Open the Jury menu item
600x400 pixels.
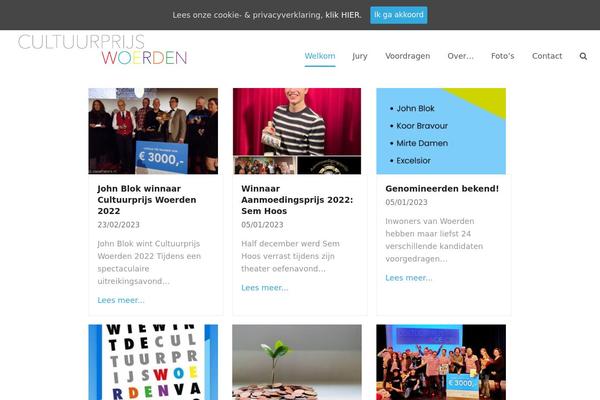click(x=360, y=56)
